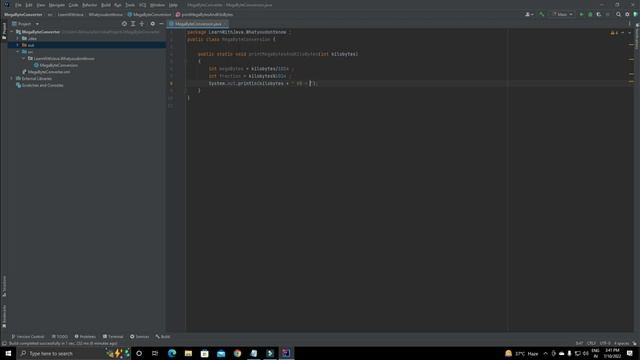Select Scratches and Consoles item

(40, 85)
